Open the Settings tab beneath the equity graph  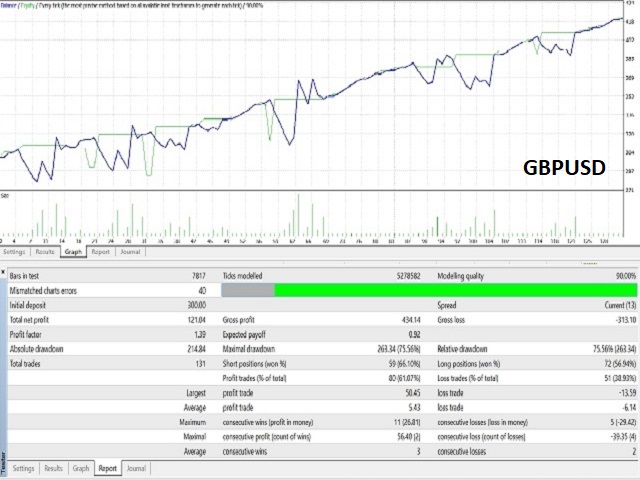coord(14,252)
